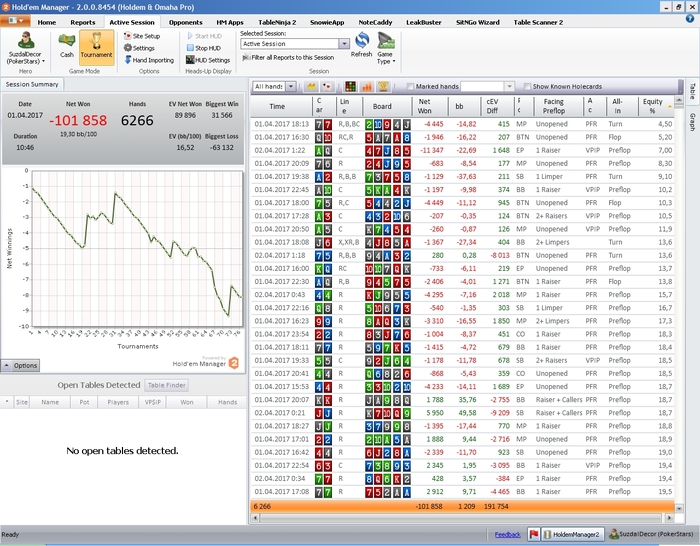Image resolution: width=700 pixels, height=546 pixels.
Task: Click the red flag status icon
Action: (533, 534)
